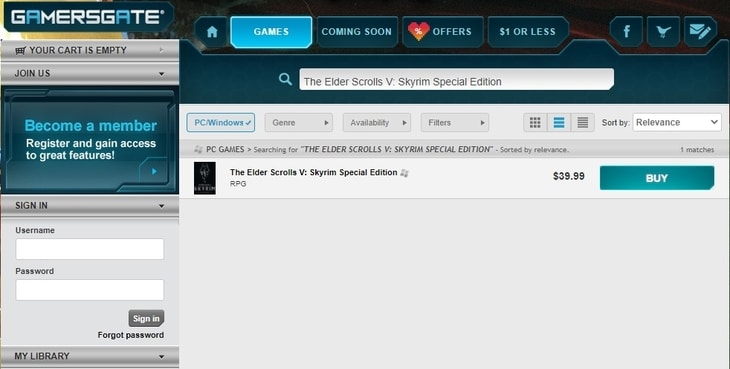Click the shopping cart icon
The image size is (730, 369).
coord(20,50)
